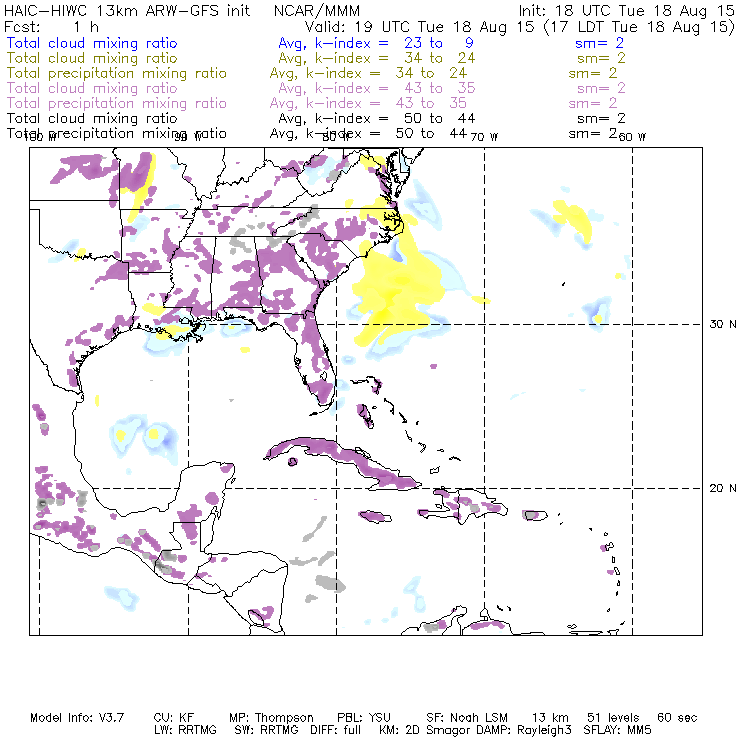Click the k-index = 23 to 9 text
The width and height of the screenshot is (740, 740).
point(380,43)
